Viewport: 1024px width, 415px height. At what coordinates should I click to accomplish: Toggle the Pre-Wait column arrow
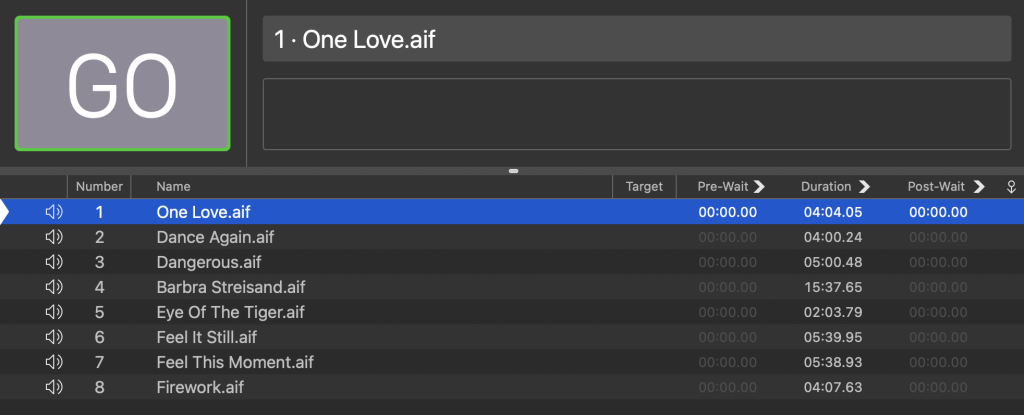759,186
